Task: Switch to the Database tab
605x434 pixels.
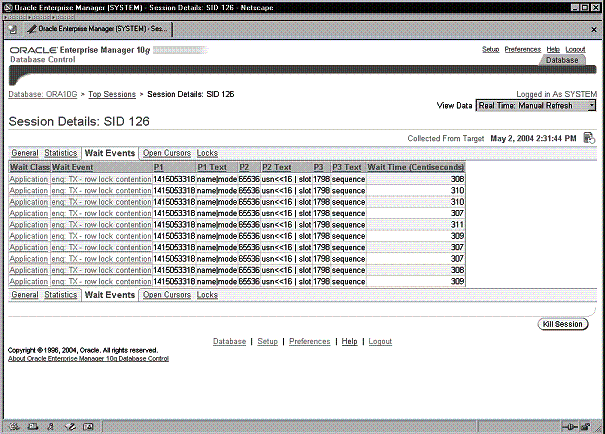Action: tap(562, 60)
